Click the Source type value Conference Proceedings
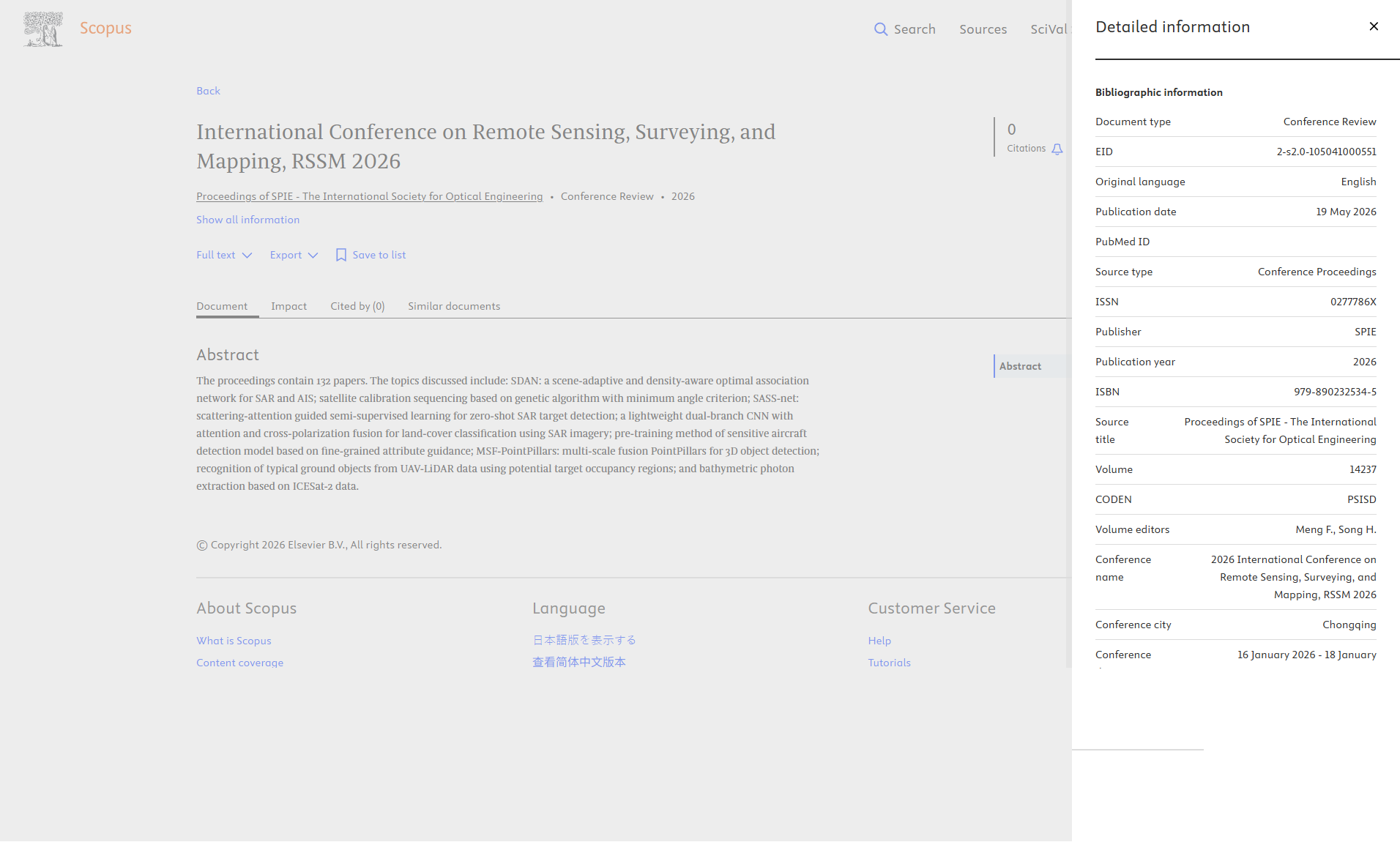 1317,272
